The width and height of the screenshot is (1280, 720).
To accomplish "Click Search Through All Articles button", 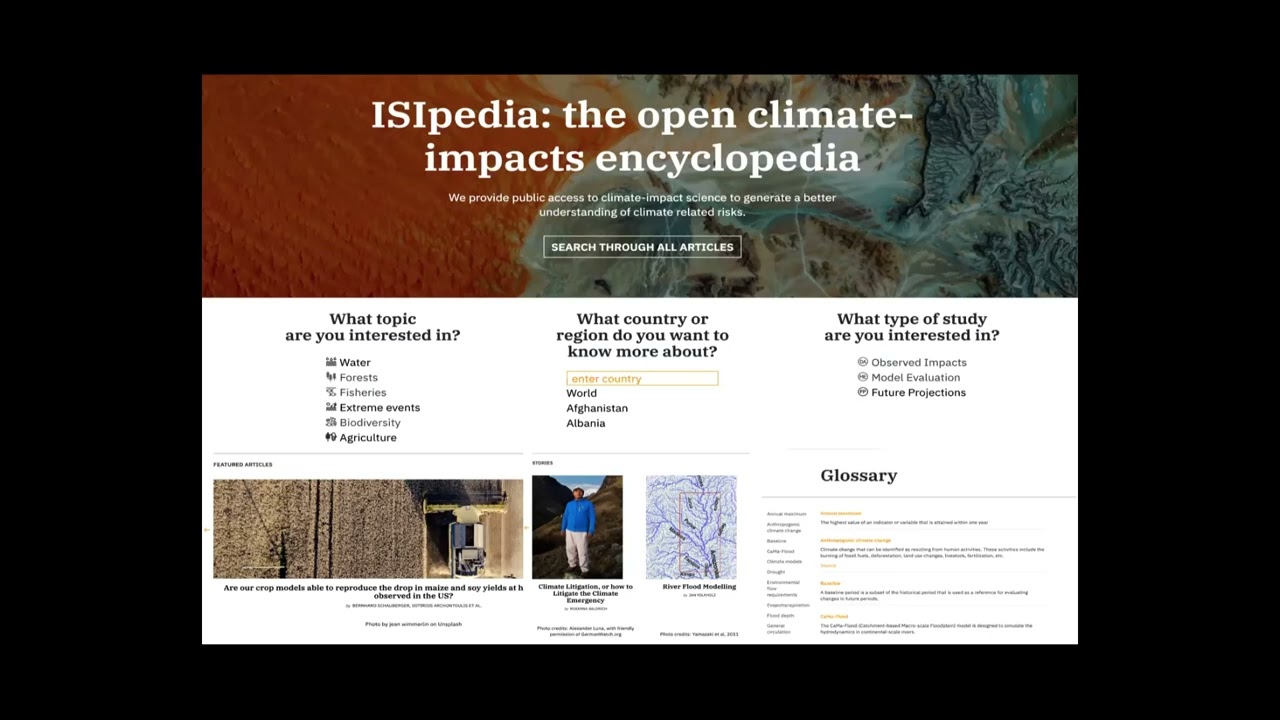I will [x=642, y=247].
